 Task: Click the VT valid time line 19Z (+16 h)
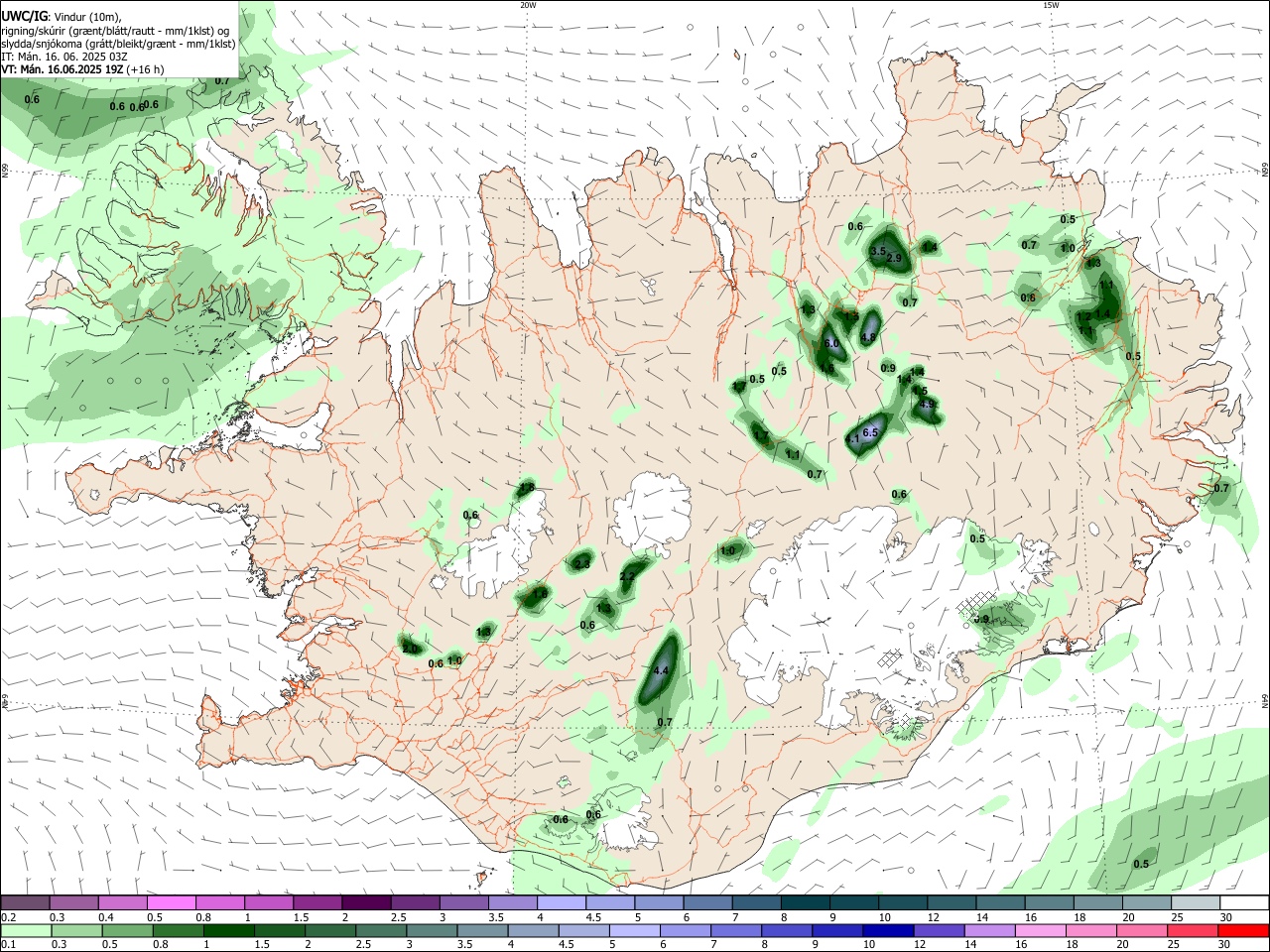tap(83, 69)
